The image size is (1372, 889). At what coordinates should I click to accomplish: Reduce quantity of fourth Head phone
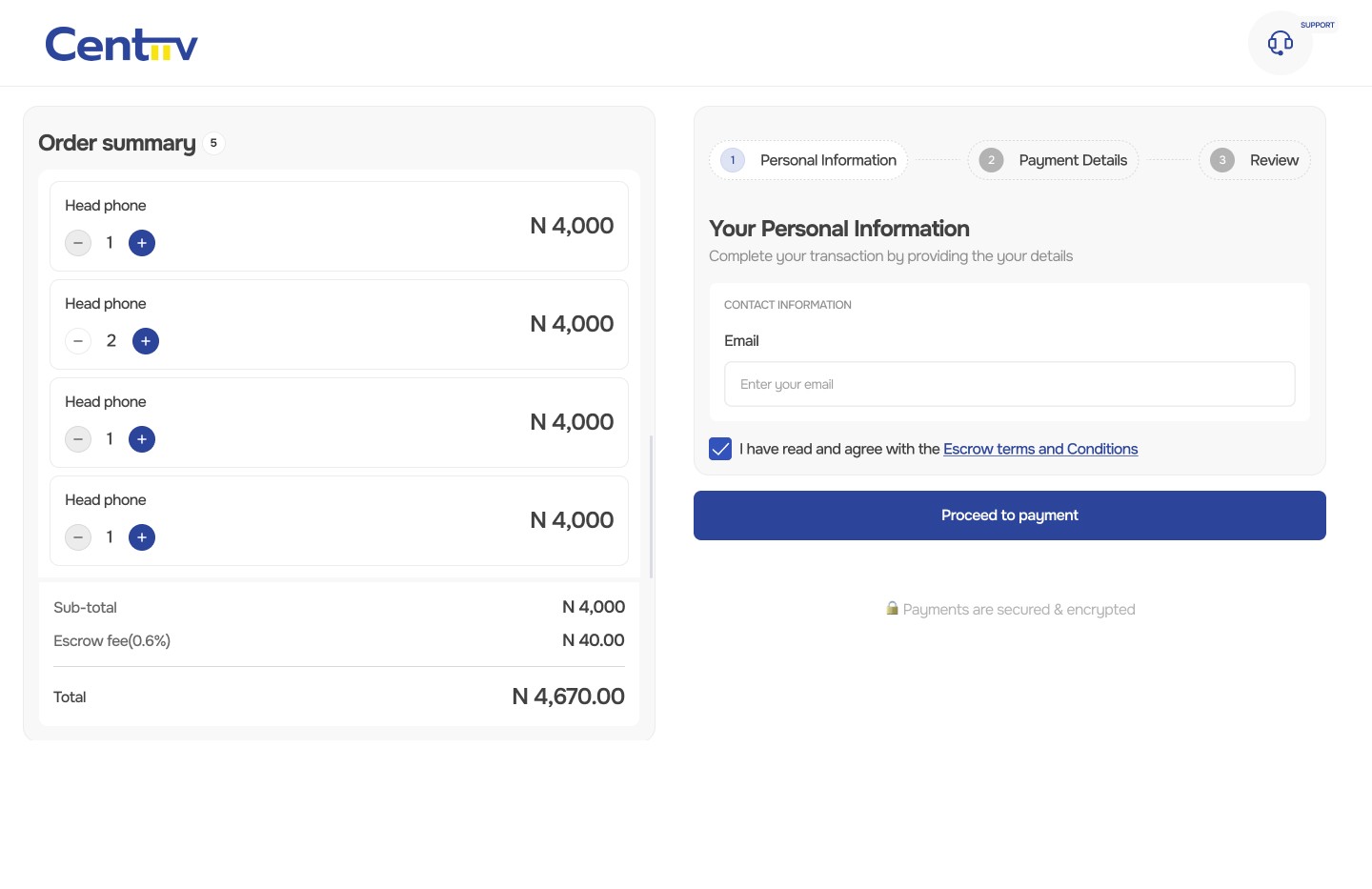pyautogui.click(x=78, y=537)
